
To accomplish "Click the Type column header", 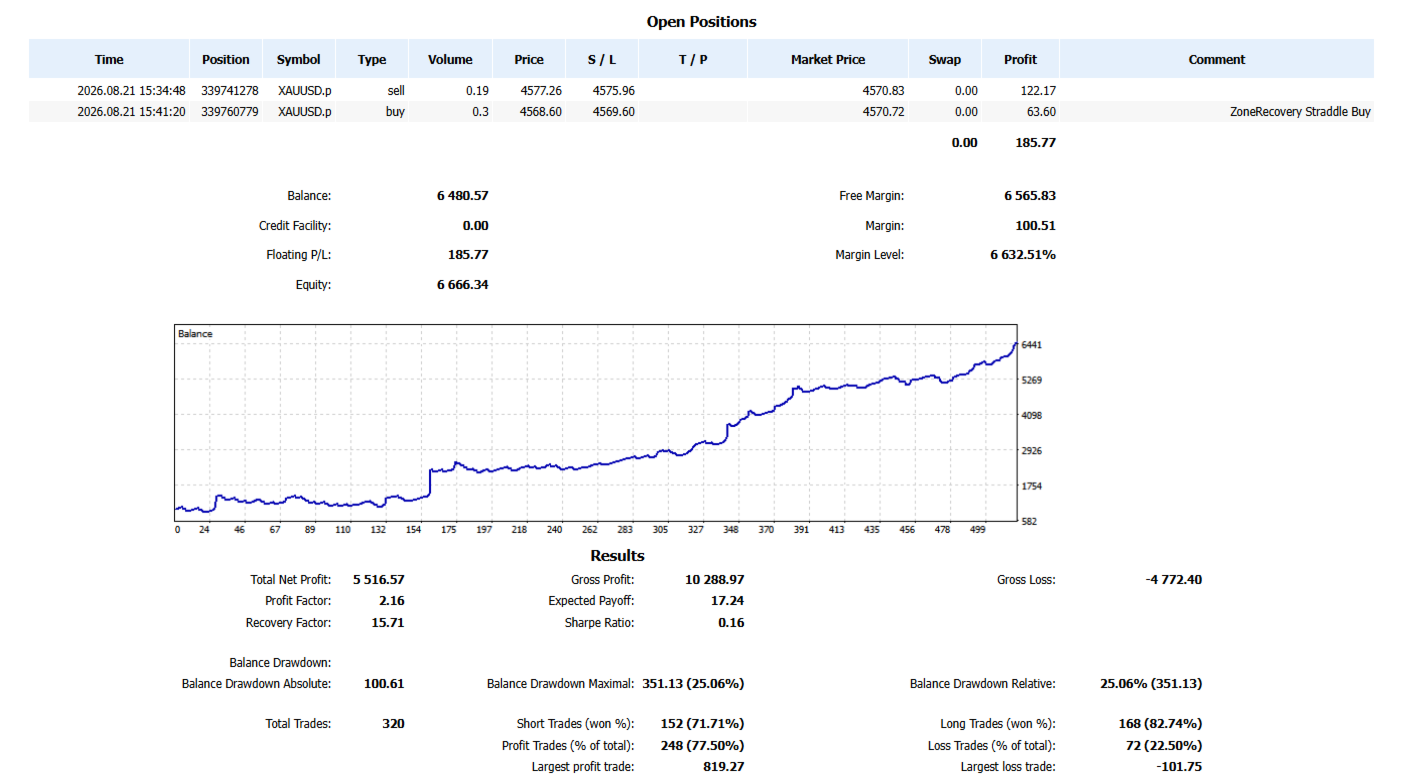I will point(372,59).
